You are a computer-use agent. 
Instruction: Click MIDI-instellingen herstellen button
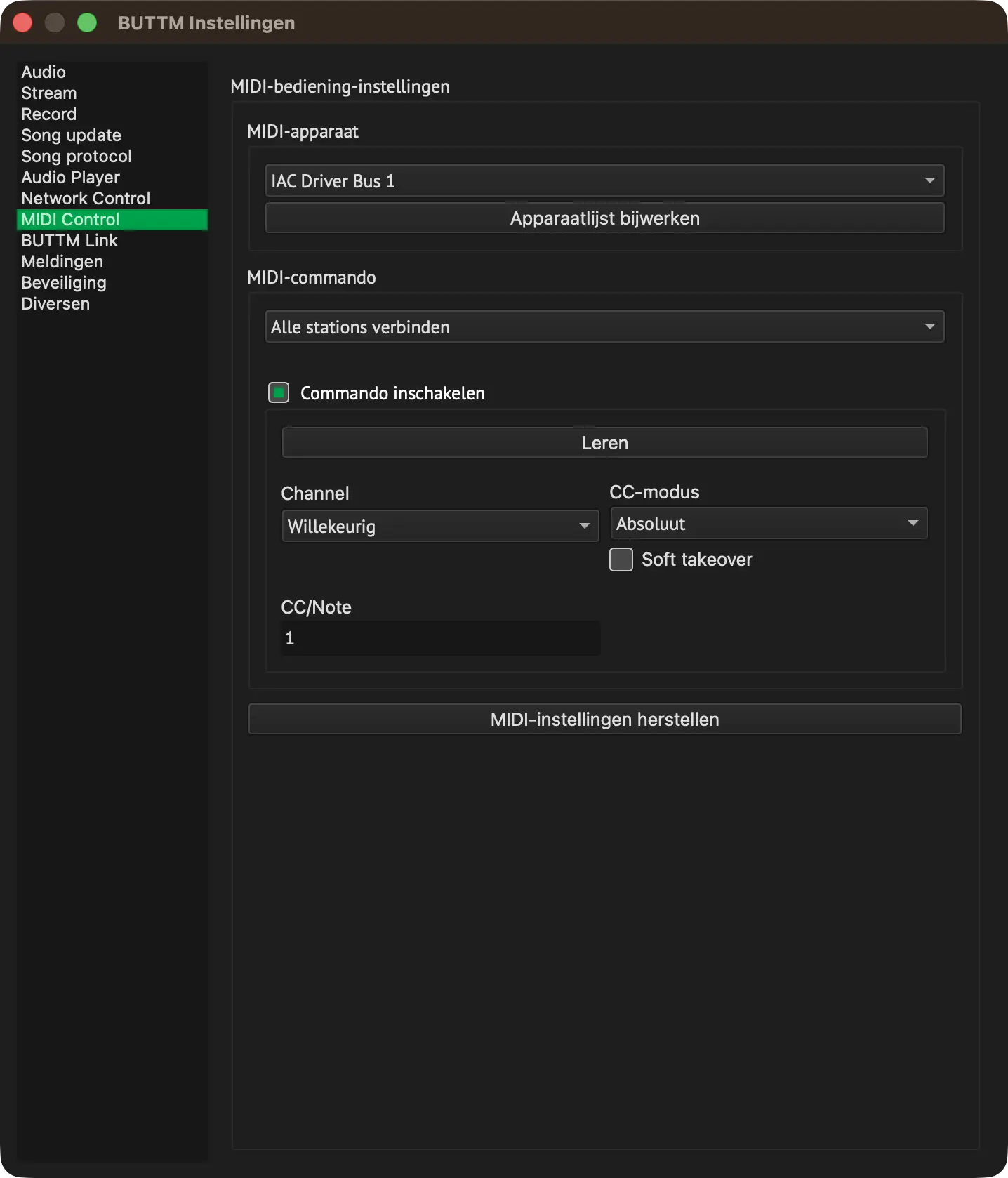[604, 719]
